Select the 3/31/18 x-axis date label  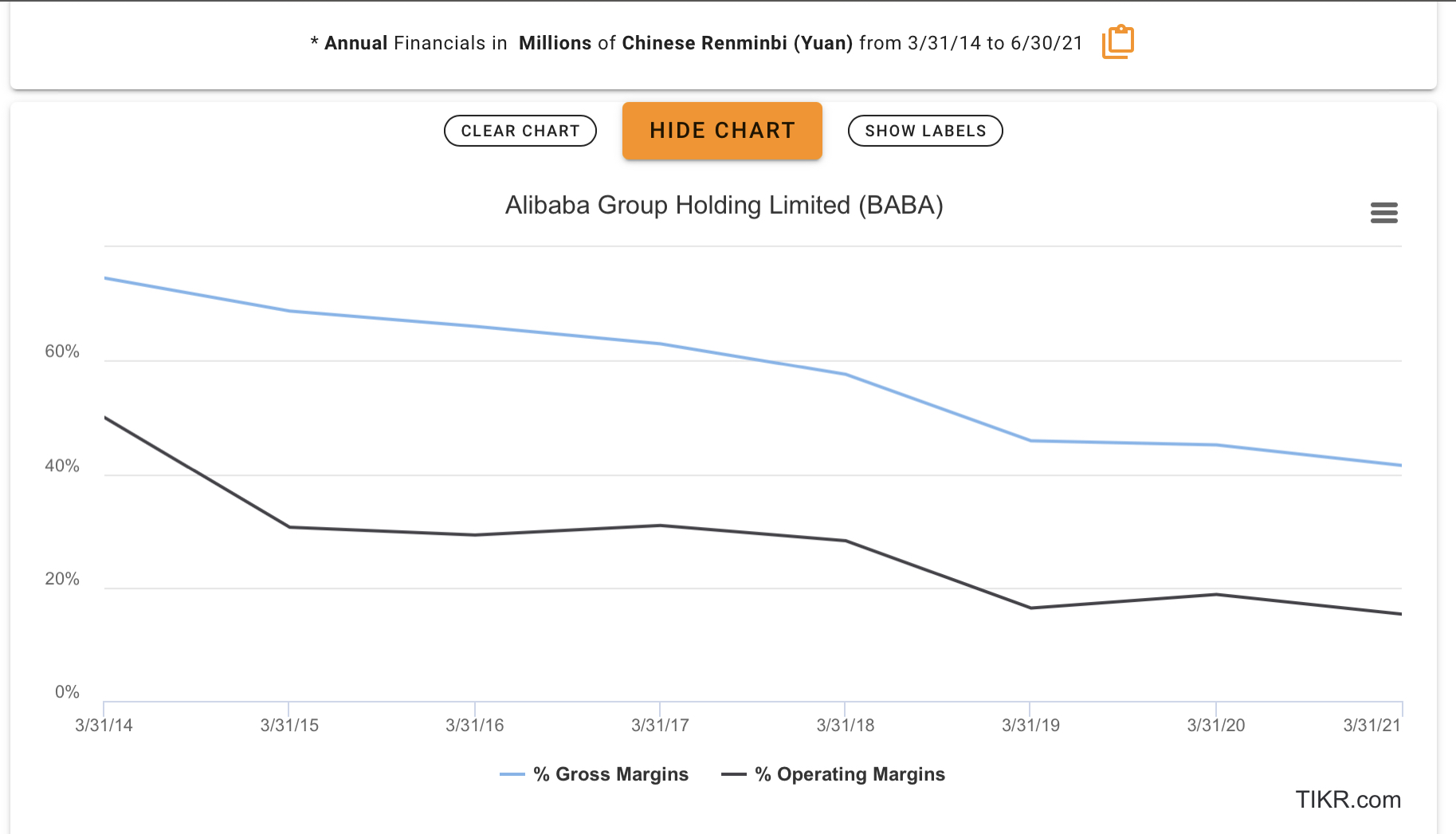[x=845, y=726]
